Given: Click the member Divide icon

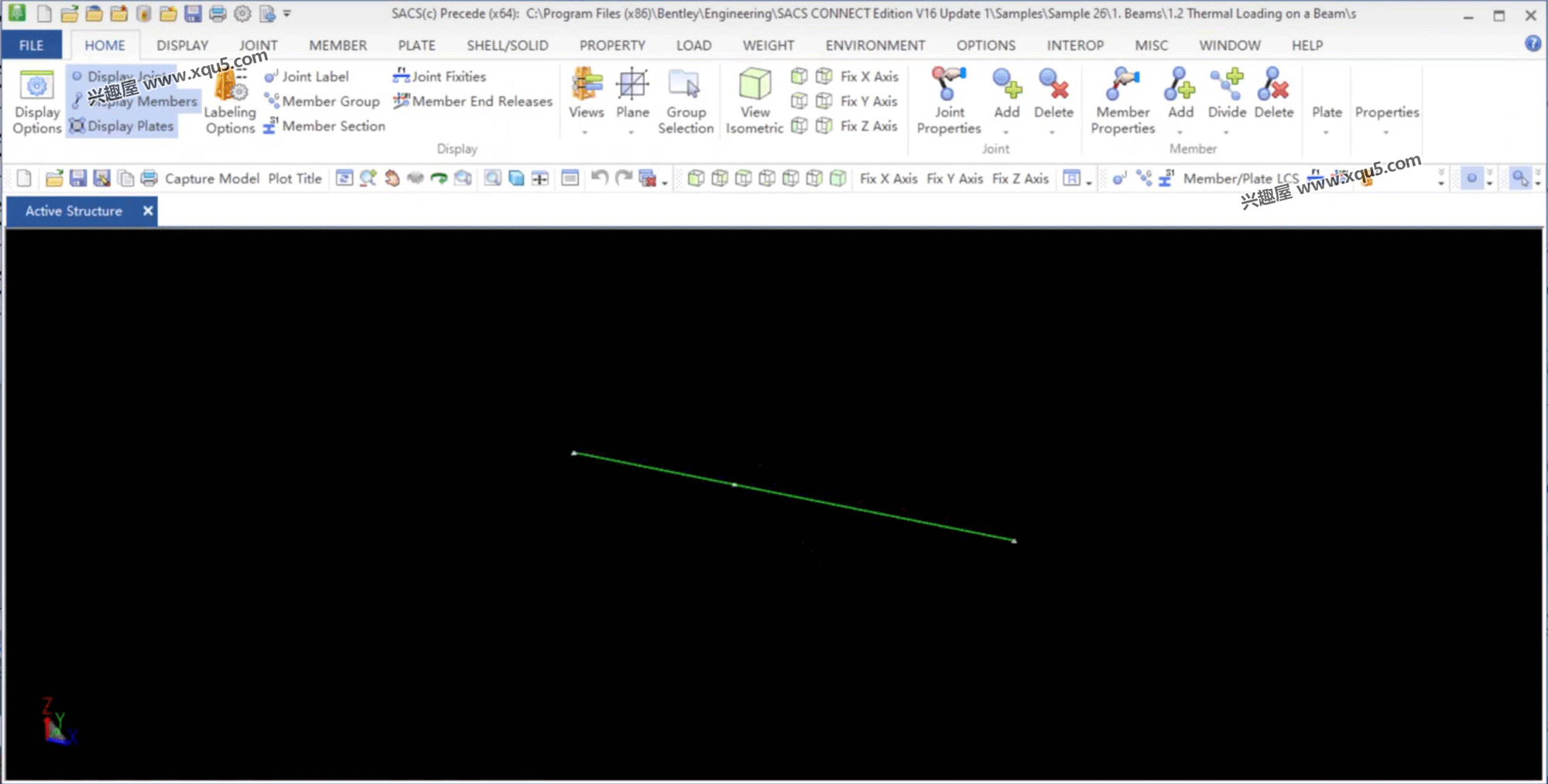Looking at the screenshot, I should 1227,84.
